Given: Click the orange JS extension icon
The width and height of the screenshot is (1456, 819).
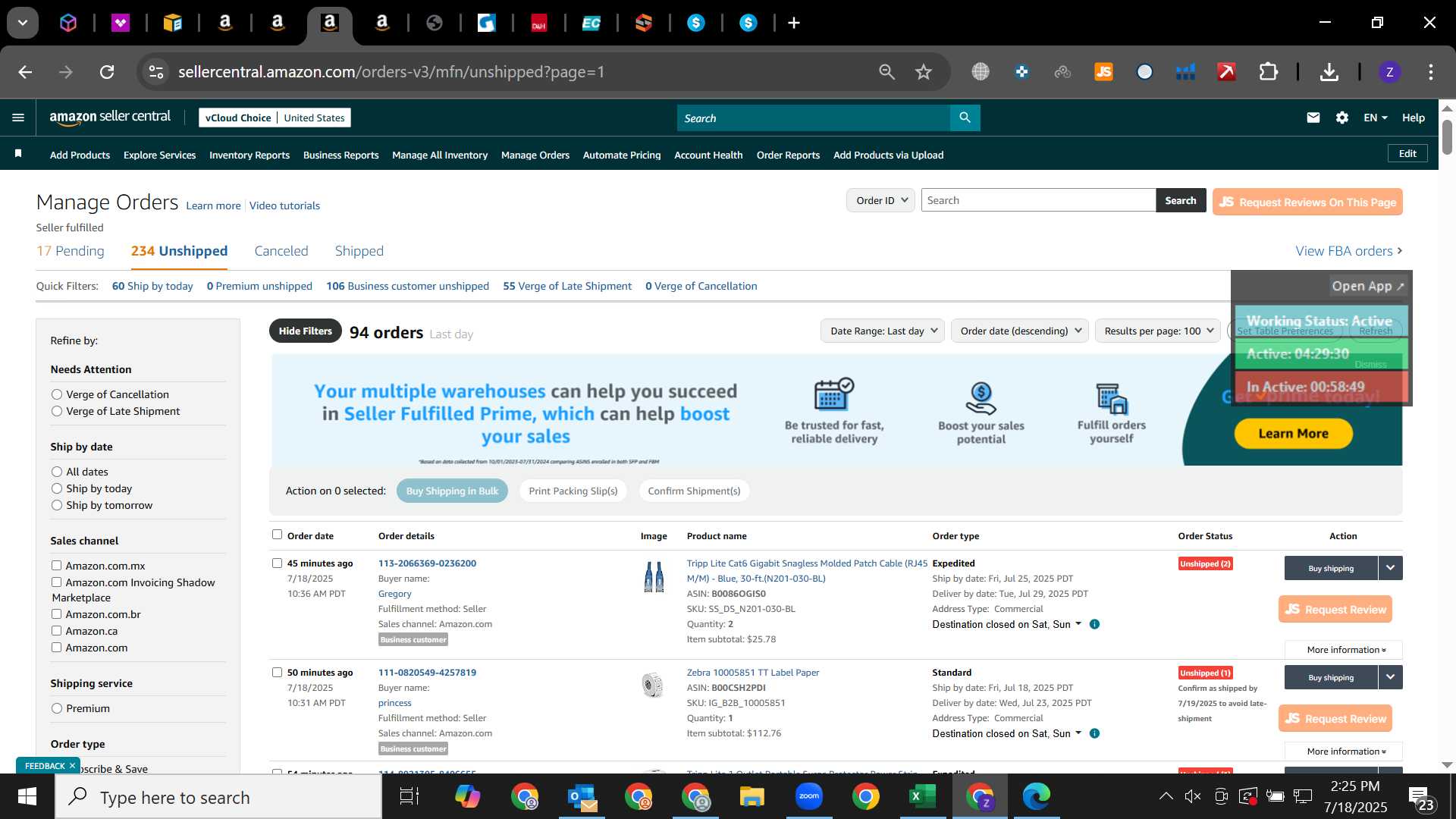Looking at the screenshot, I should (x=1103, y=72).
